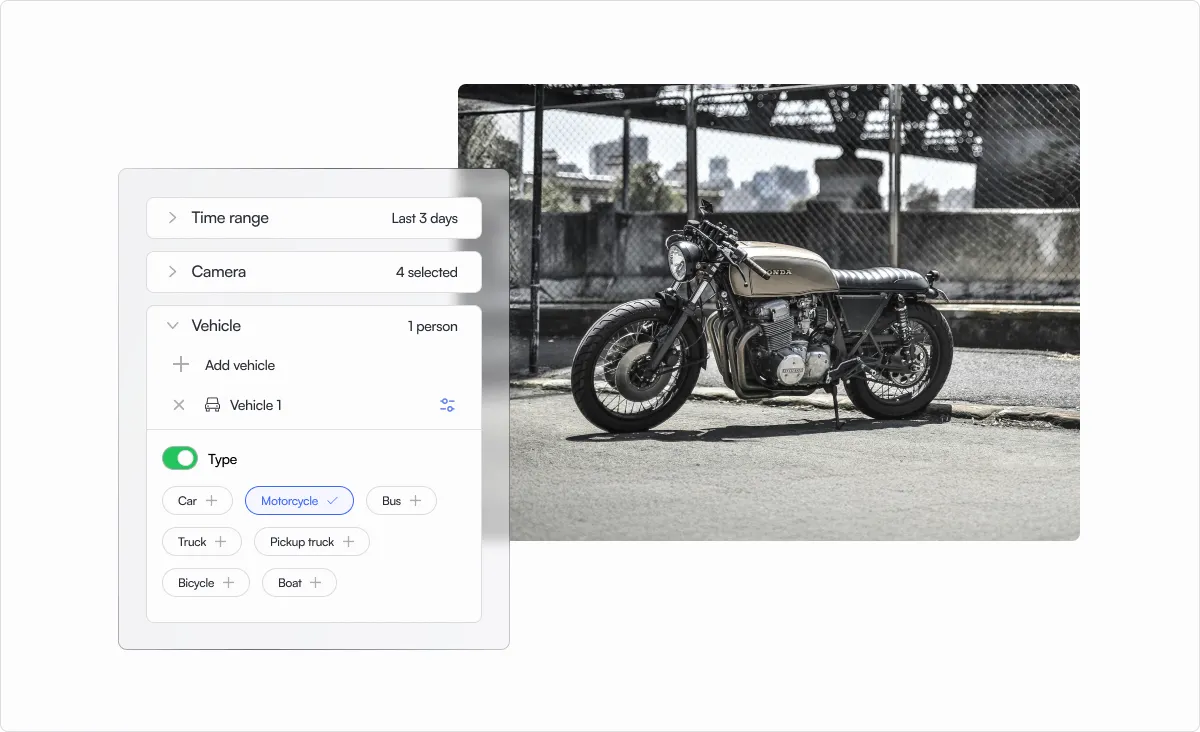Click the '4 selected' camera value
Viewport: 1200px width, 732px height.
(426, 272)
